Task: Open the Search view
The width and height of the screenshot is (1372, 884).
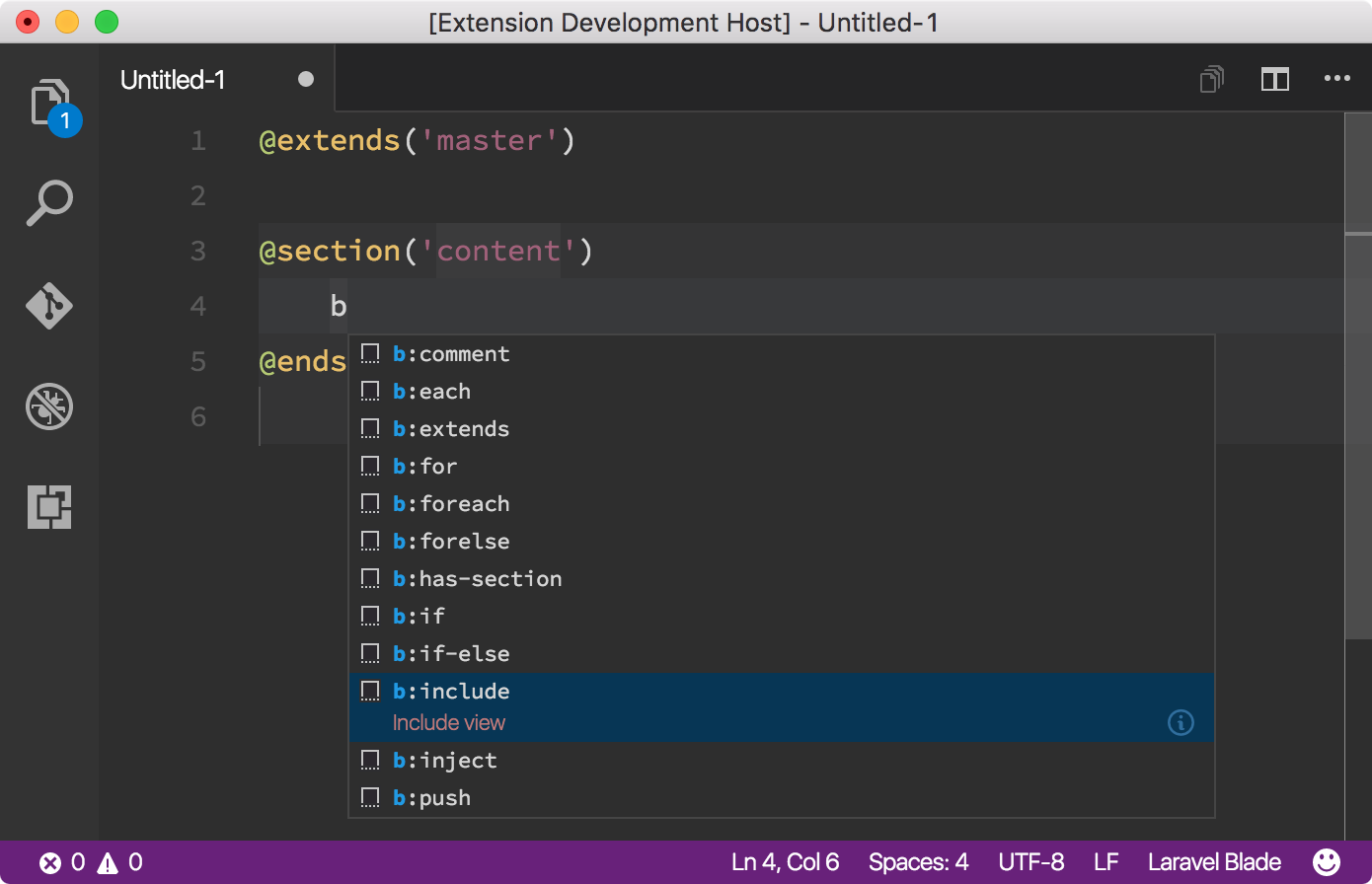Action: [x=49, y=203]
